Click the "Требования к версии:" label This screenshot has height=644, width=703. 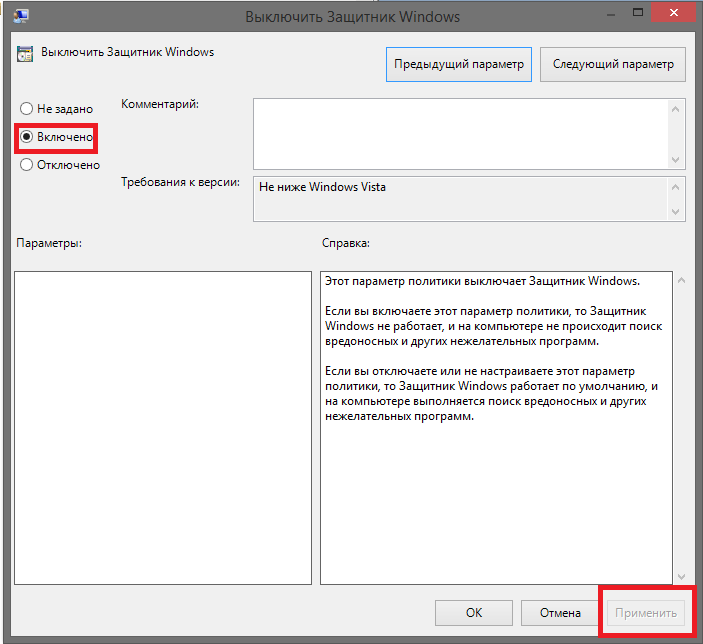point(180,182)
